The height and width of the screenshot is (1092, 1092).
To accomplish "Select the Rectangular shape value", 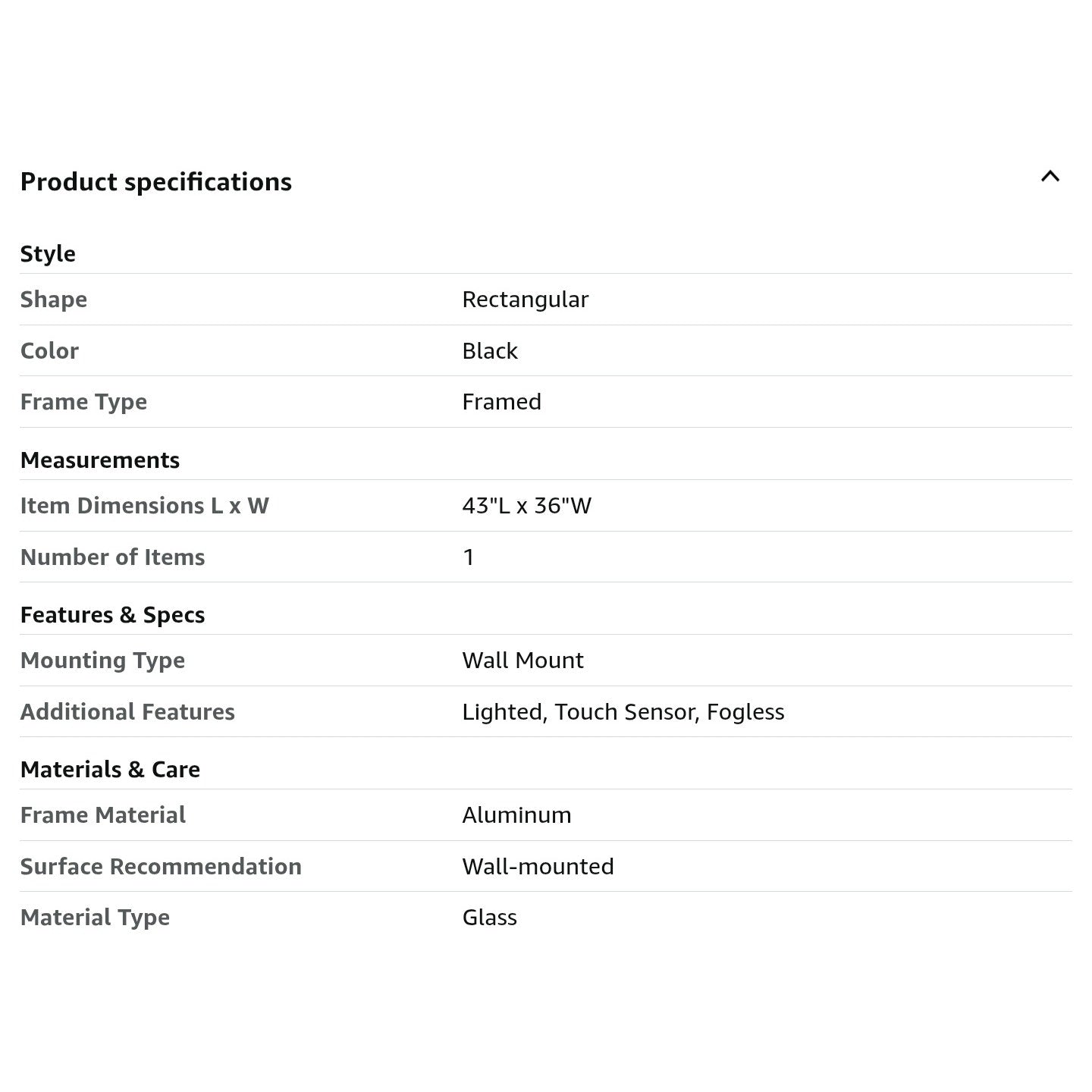I will click(x=525, y=300).
